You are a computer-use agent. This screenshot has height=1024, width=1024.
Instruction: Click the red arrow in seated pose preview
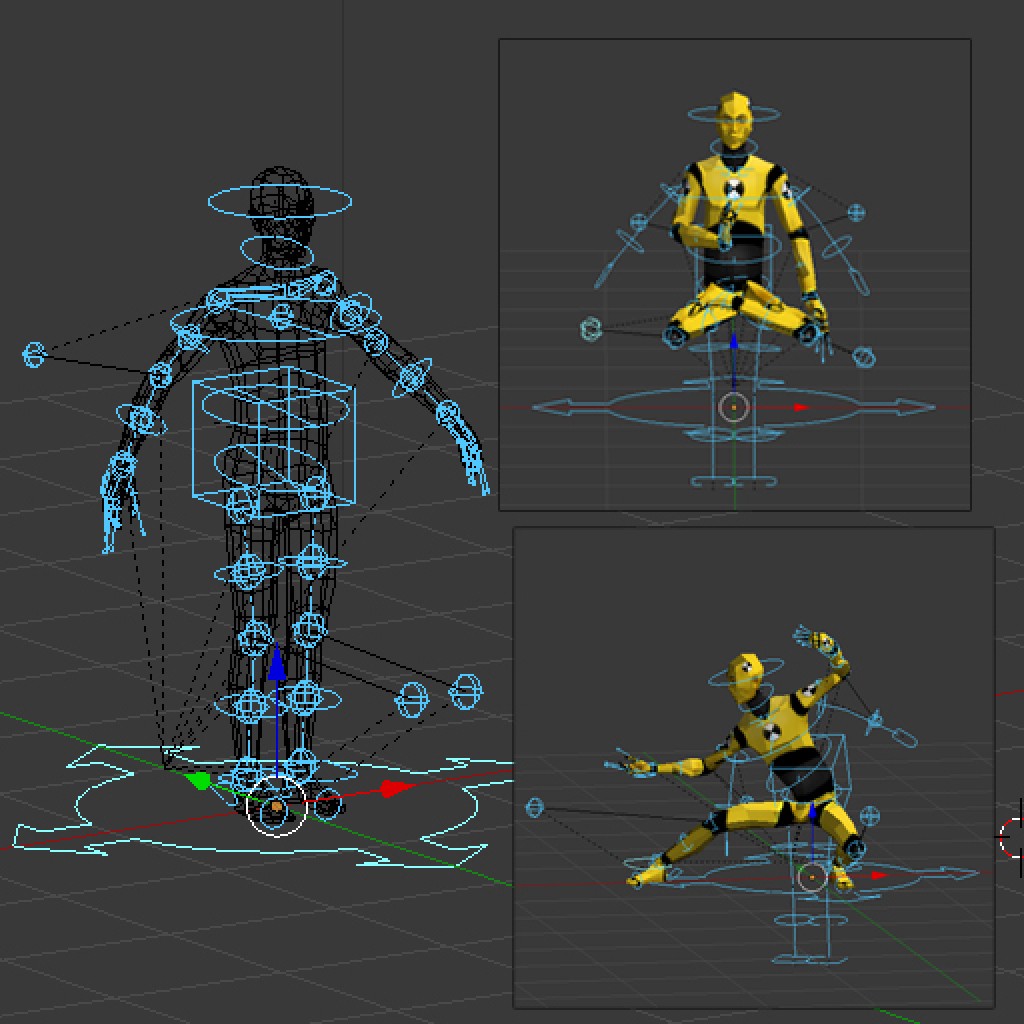(x=800, y=408)
